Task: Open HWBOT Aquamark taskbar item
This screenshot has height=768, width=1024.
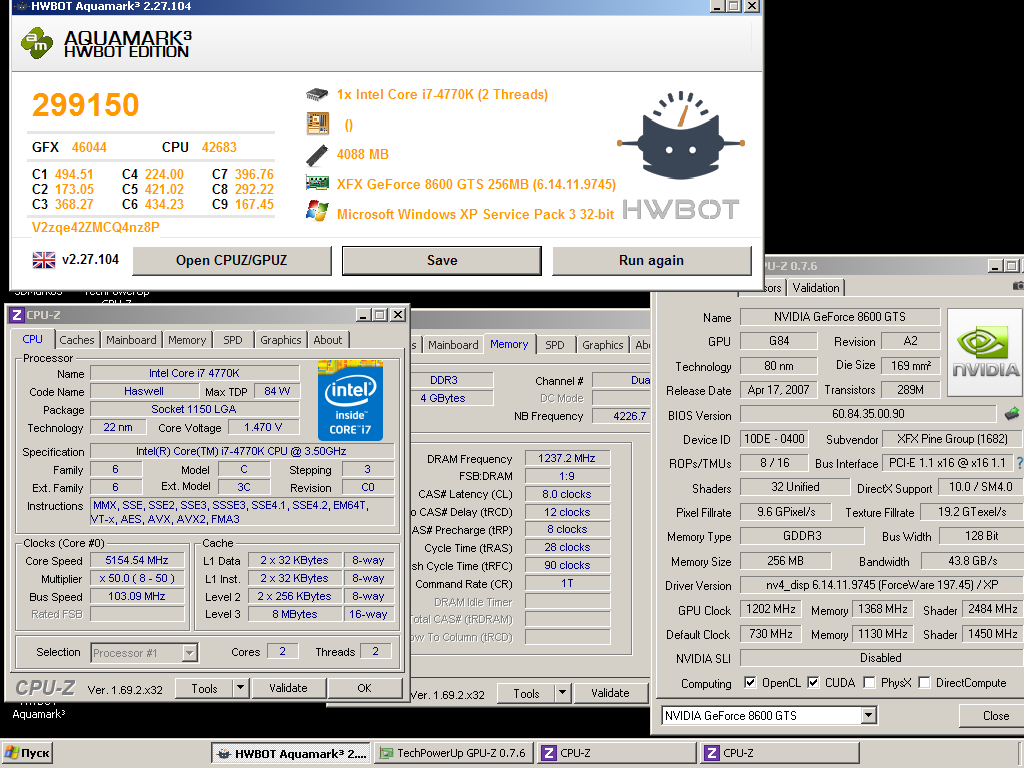Action: [x=291, y=754]
